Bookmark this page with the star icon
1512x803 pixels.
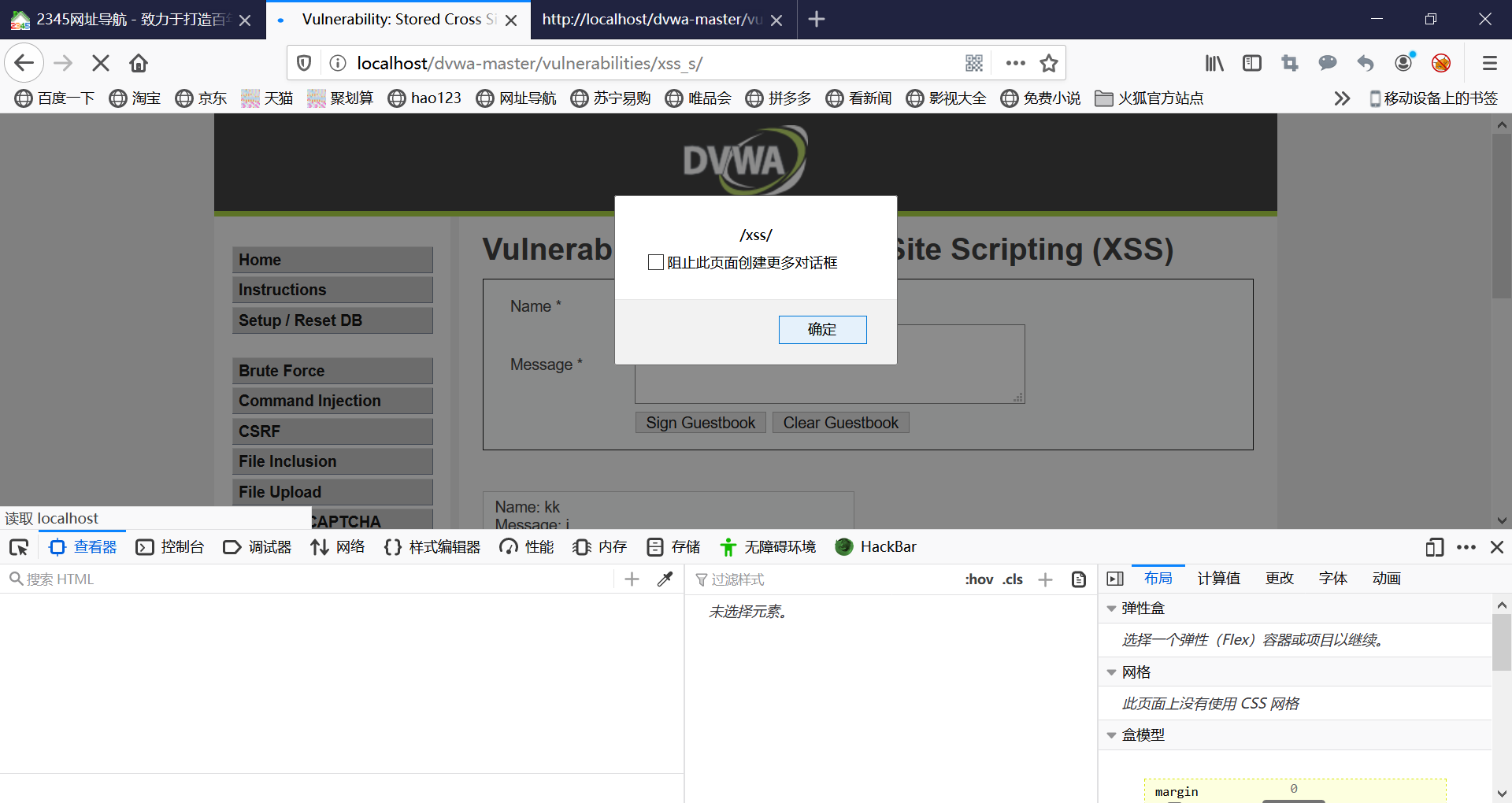(1049, 63)
